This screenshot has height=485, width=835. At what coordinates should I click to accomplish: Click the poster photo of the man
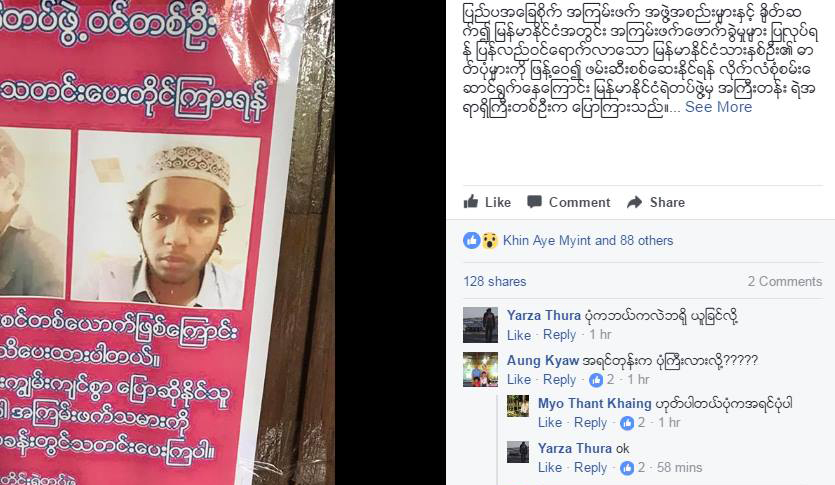coord(165,220)
